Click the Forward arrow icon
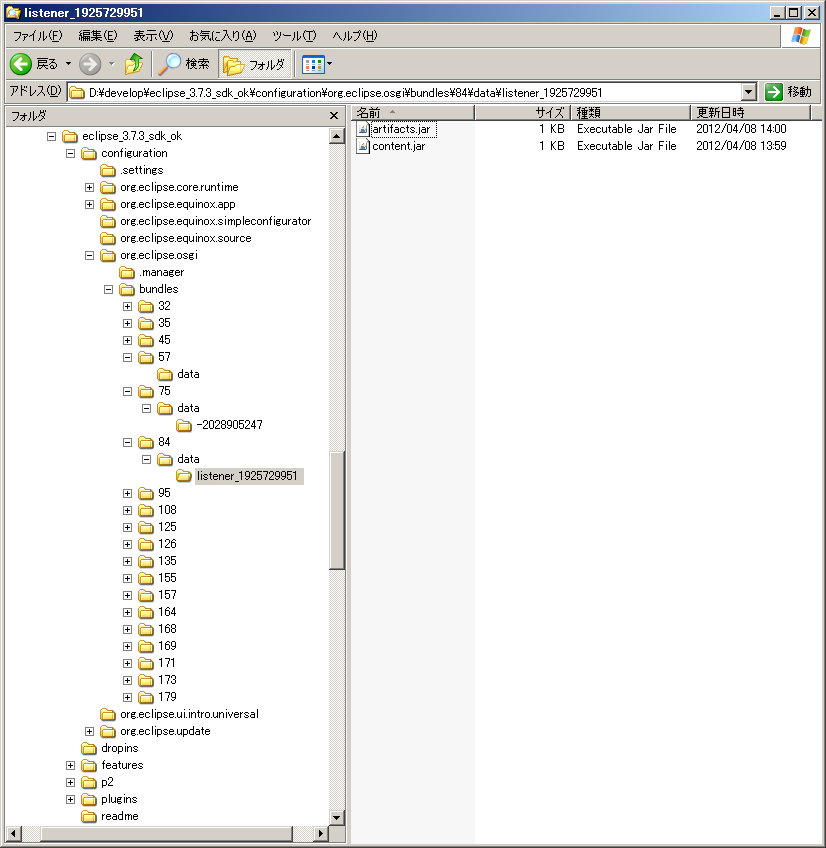The width and height of the screenshot is (826, 848). (x=90, y=64)
